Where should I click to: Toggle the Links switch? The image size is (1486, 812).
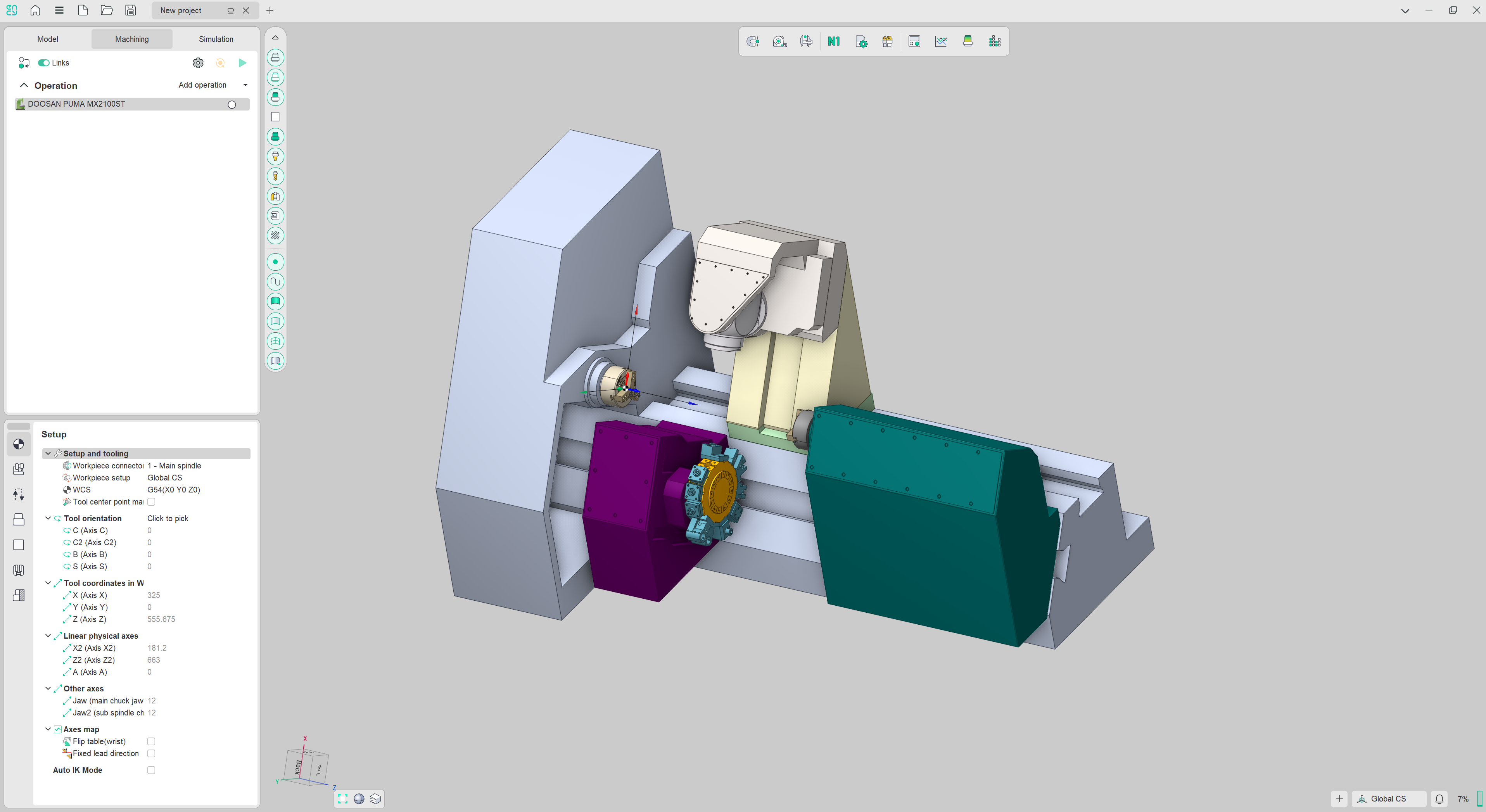click(x=44, y=63)
